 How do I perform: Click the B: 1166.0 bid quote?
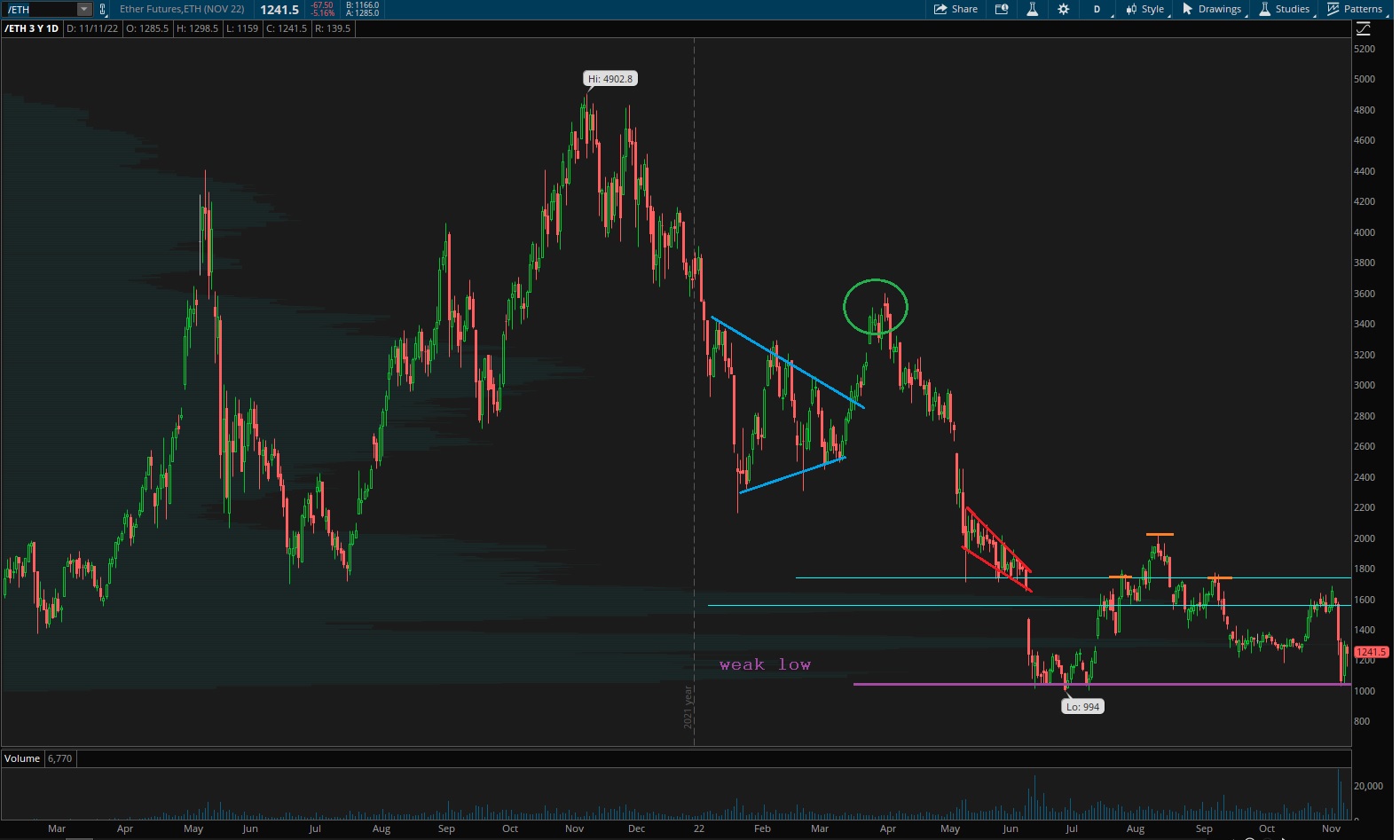coord(362,5)
